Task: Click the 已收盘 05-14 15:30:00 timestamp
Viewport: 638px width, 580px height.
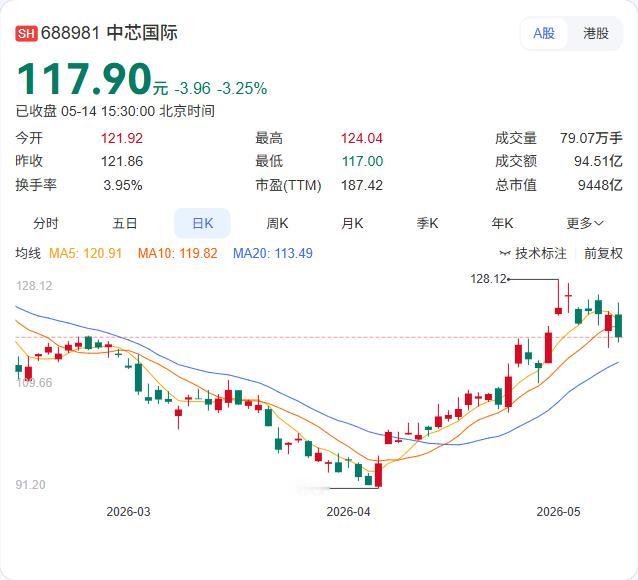Action: [115, 111]
